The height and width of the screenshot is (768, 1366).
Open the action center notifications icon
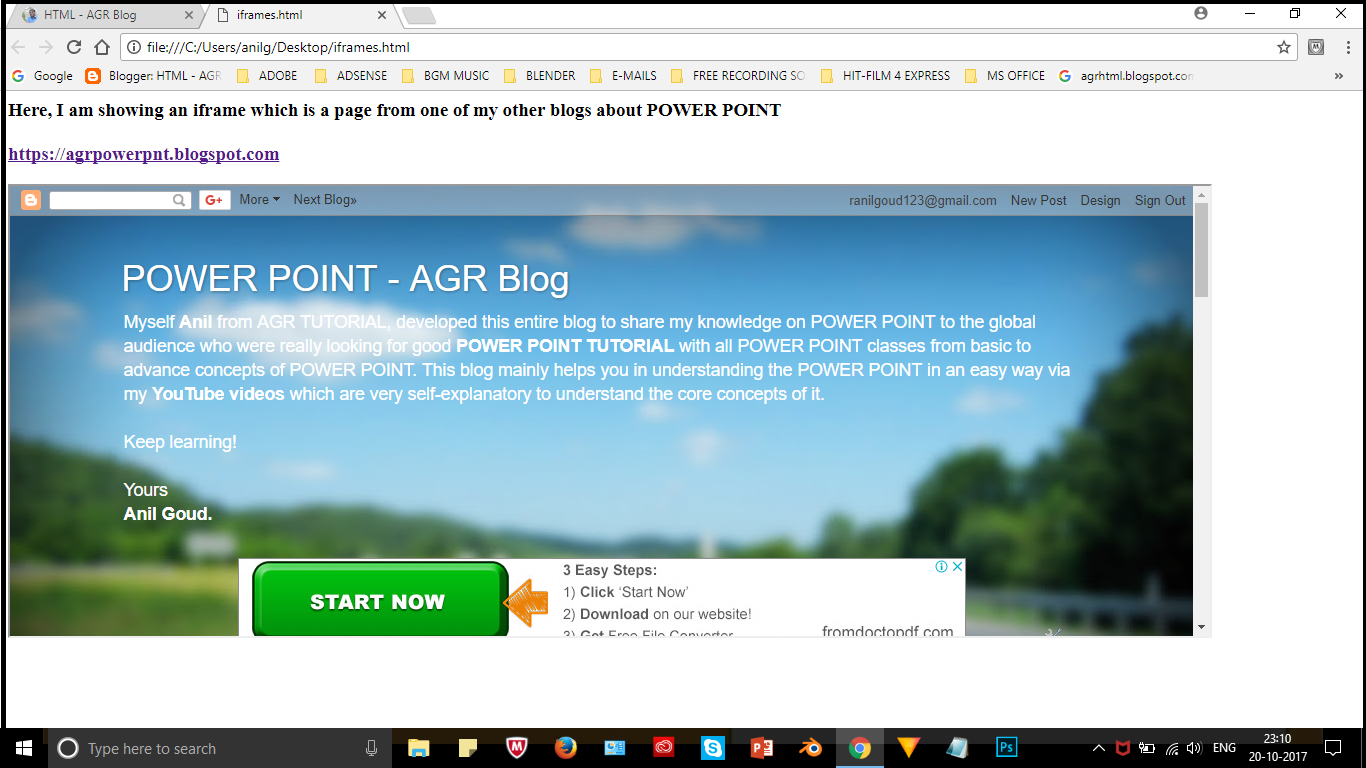tap(1332, 748)
